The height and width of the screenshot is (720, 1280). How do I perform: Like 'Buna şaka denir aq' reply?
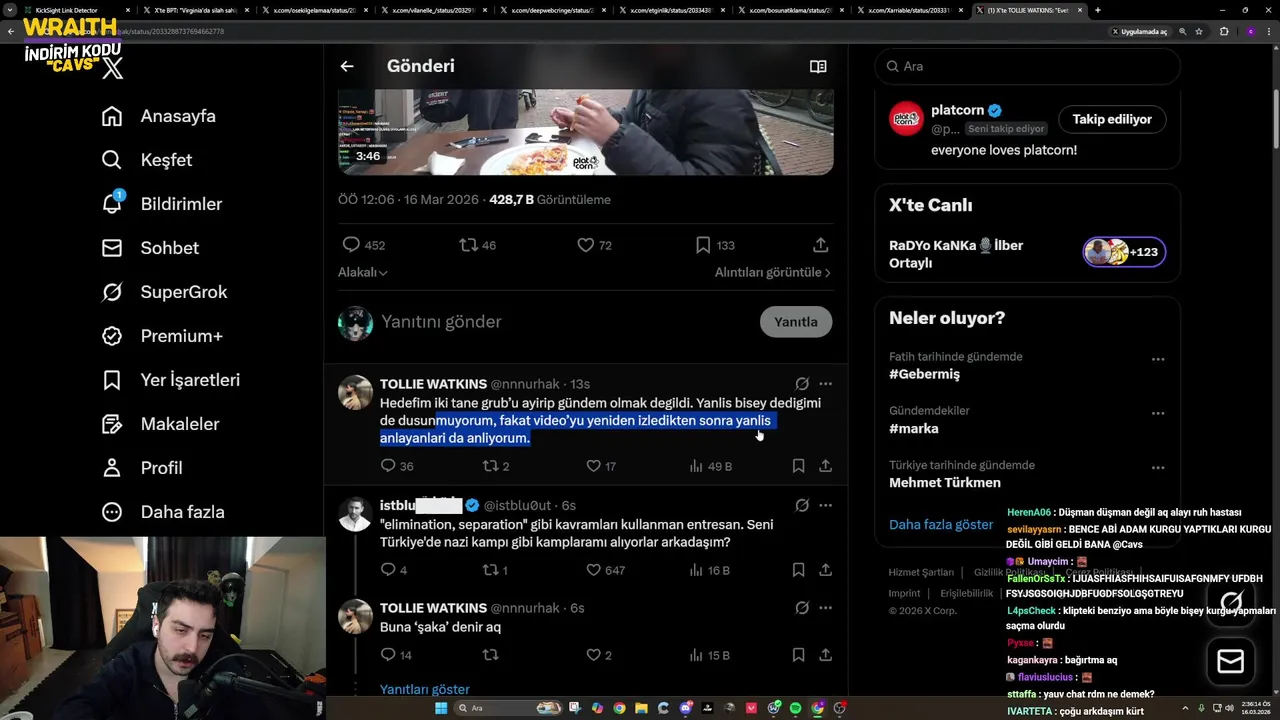point(598,655)
